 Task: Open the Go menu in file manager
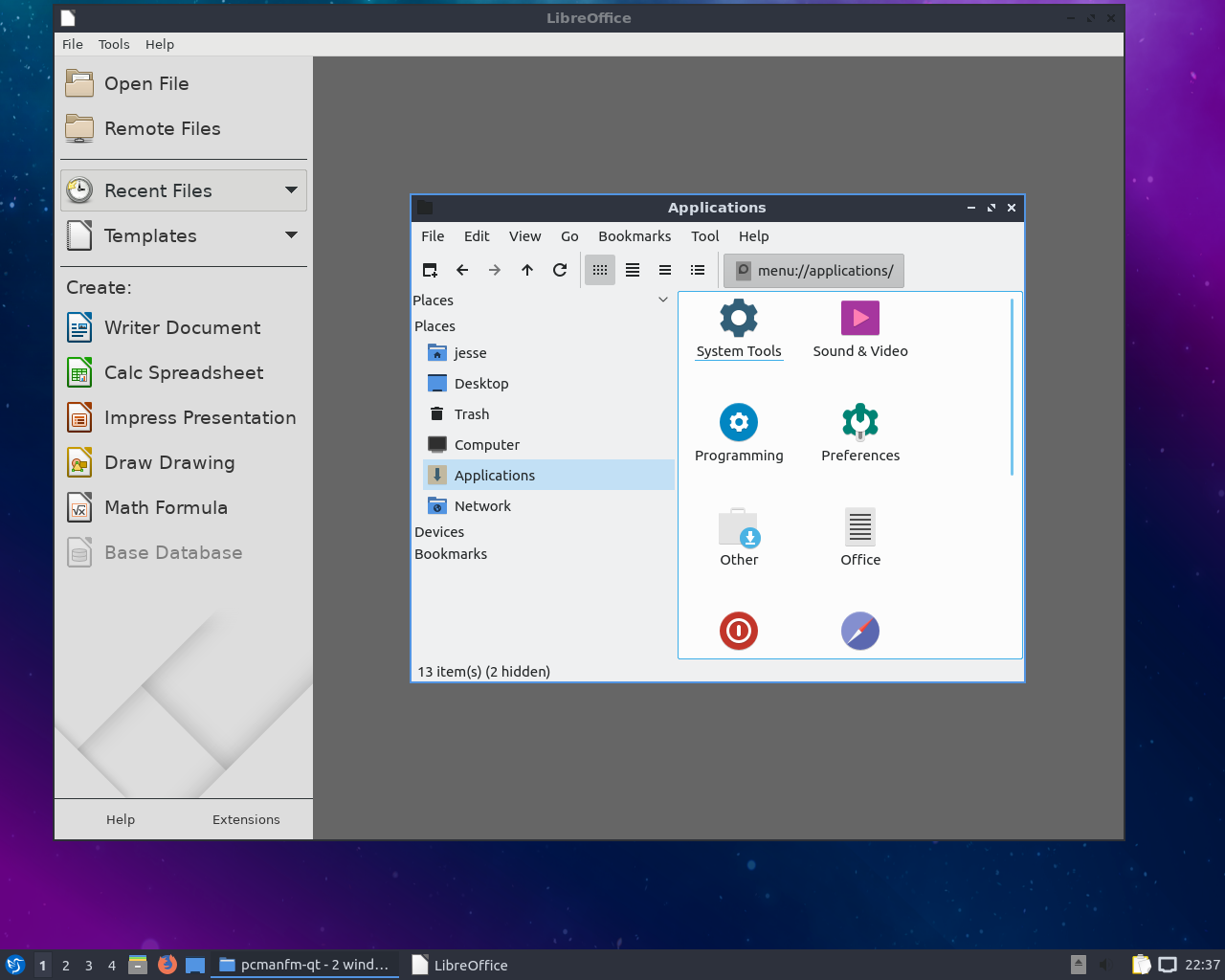click(569, 236)
